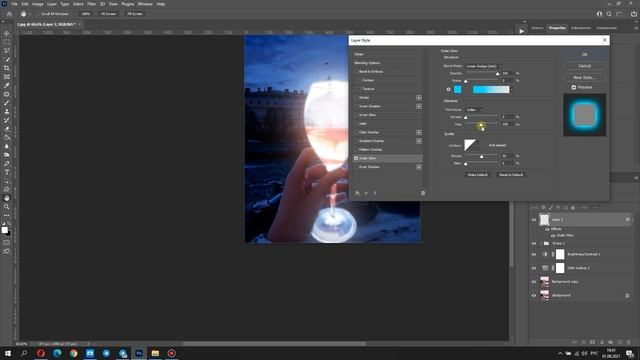Open the gradient picker dropdown arrow

[511, 89]
